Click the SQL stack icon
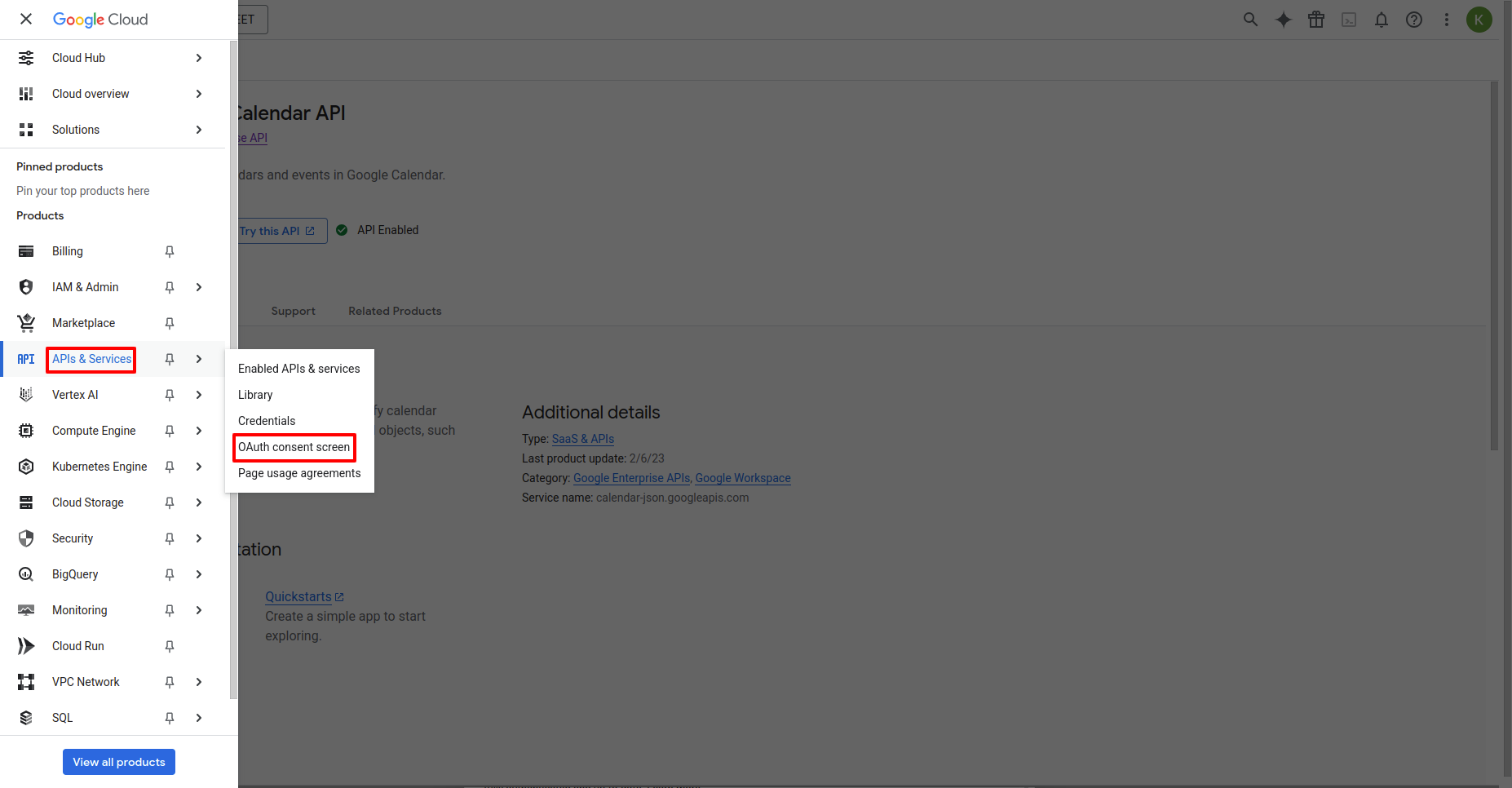This screenshot has width=1512, height=788. click(26, 718)
